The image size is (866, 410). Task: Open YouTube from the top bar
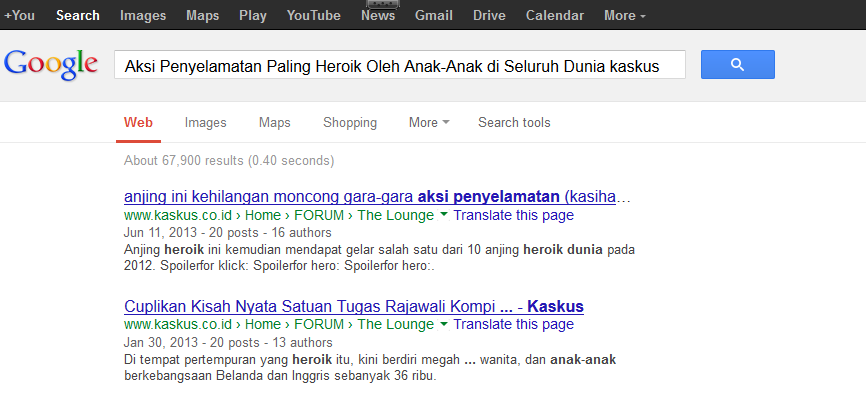pos(314,15)
